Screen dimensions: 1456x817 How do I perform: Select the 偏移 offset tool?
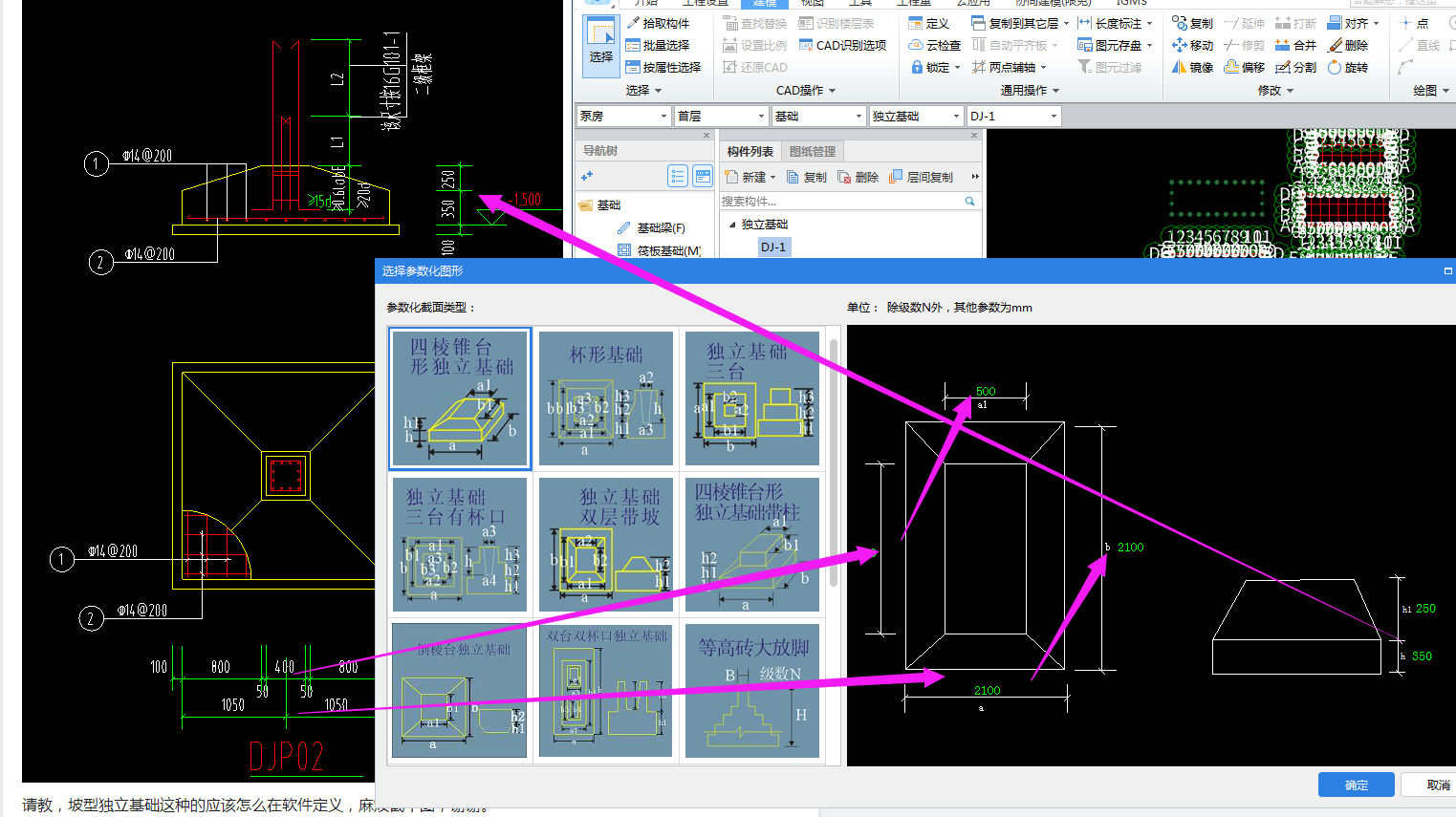click(1244, 67)
